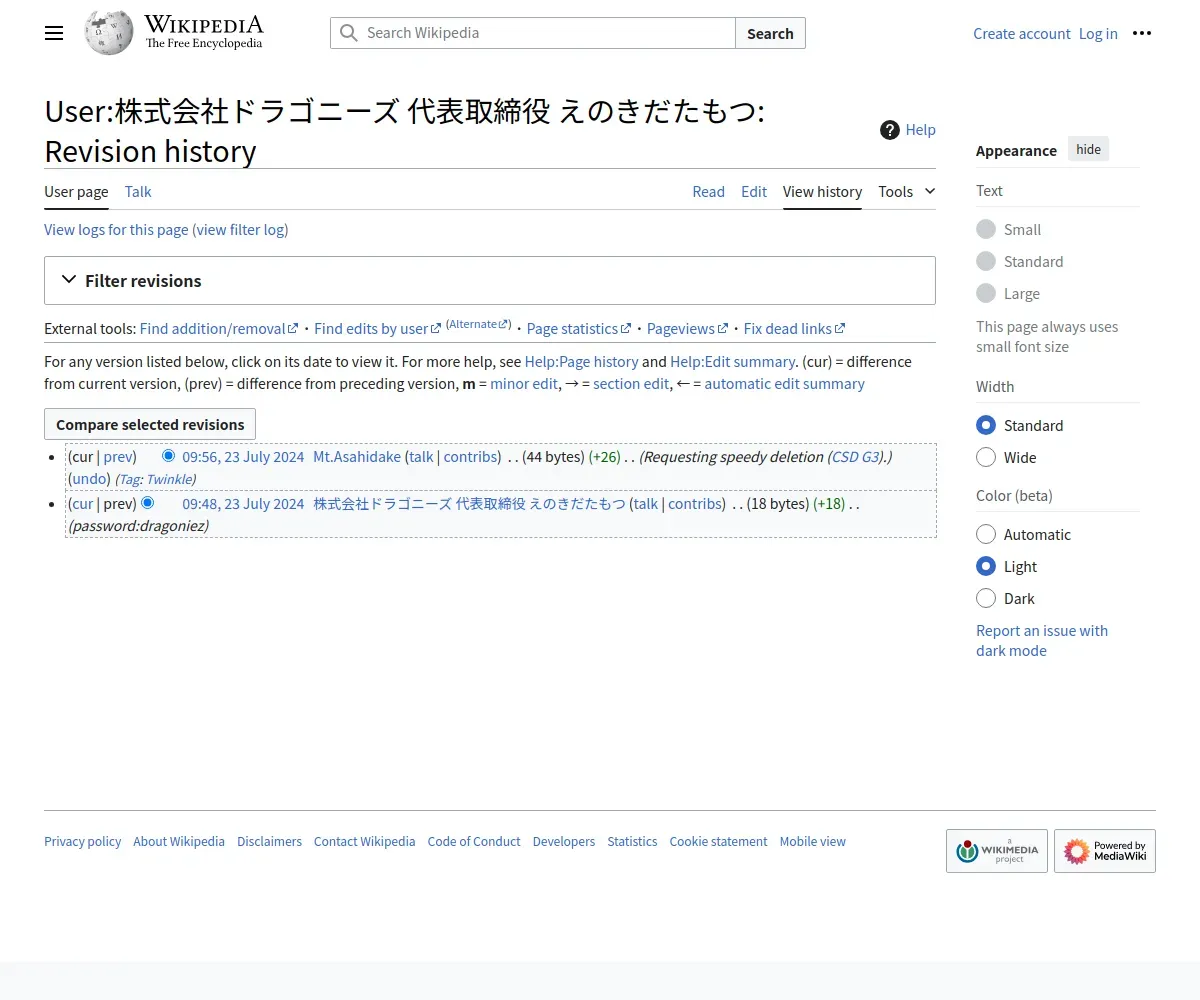The image size is (1200, 1000).
Task: Open the three-dot personal tools menu
Action: (x=1142, y=33)
